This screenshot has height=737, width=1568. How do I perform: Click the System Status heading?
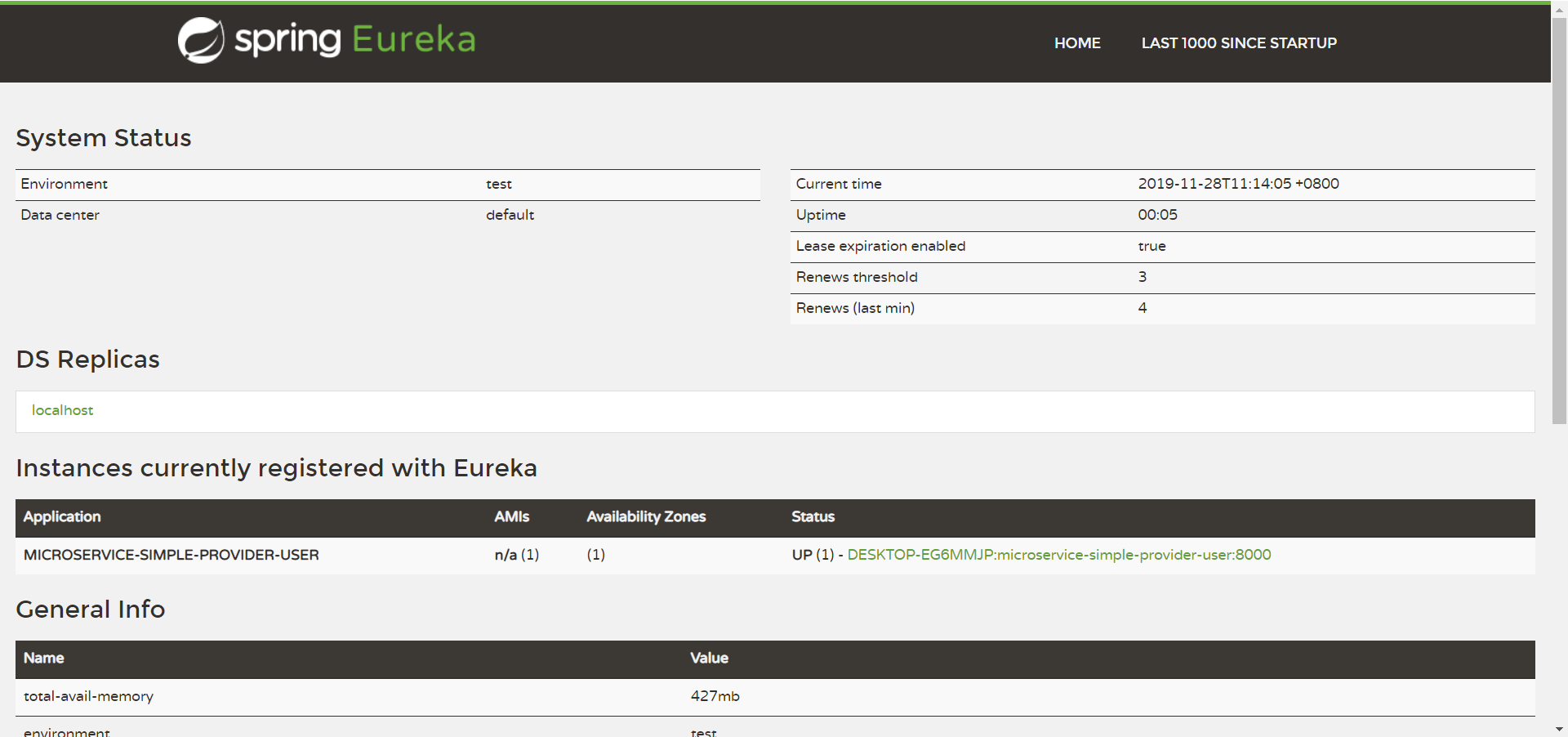pos(104,138)
